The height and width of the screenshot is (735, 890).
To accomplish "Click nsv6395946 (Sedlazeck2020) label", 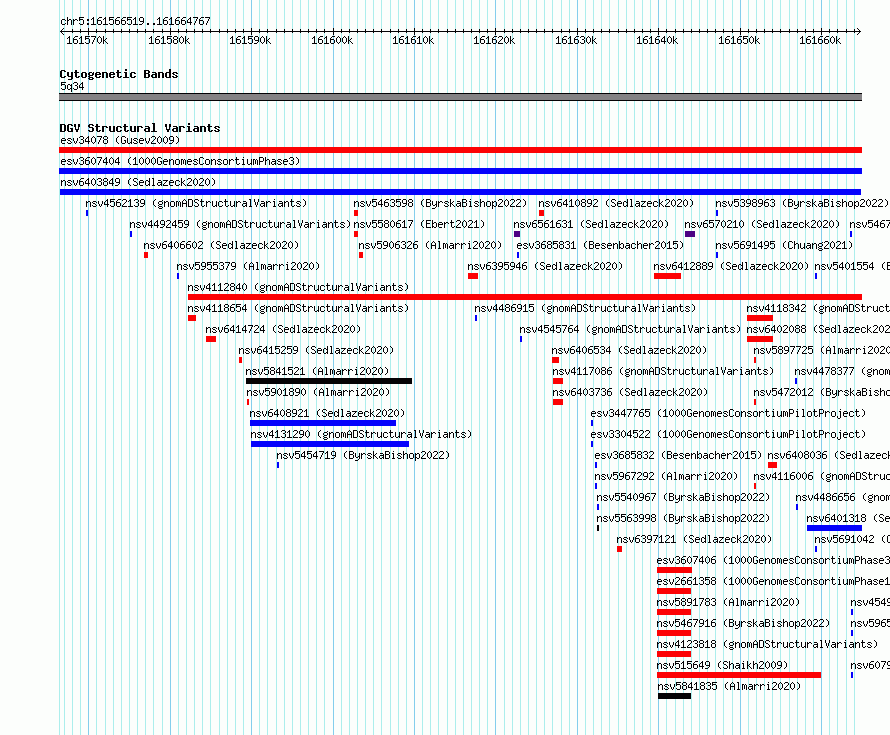I will 545,266.
